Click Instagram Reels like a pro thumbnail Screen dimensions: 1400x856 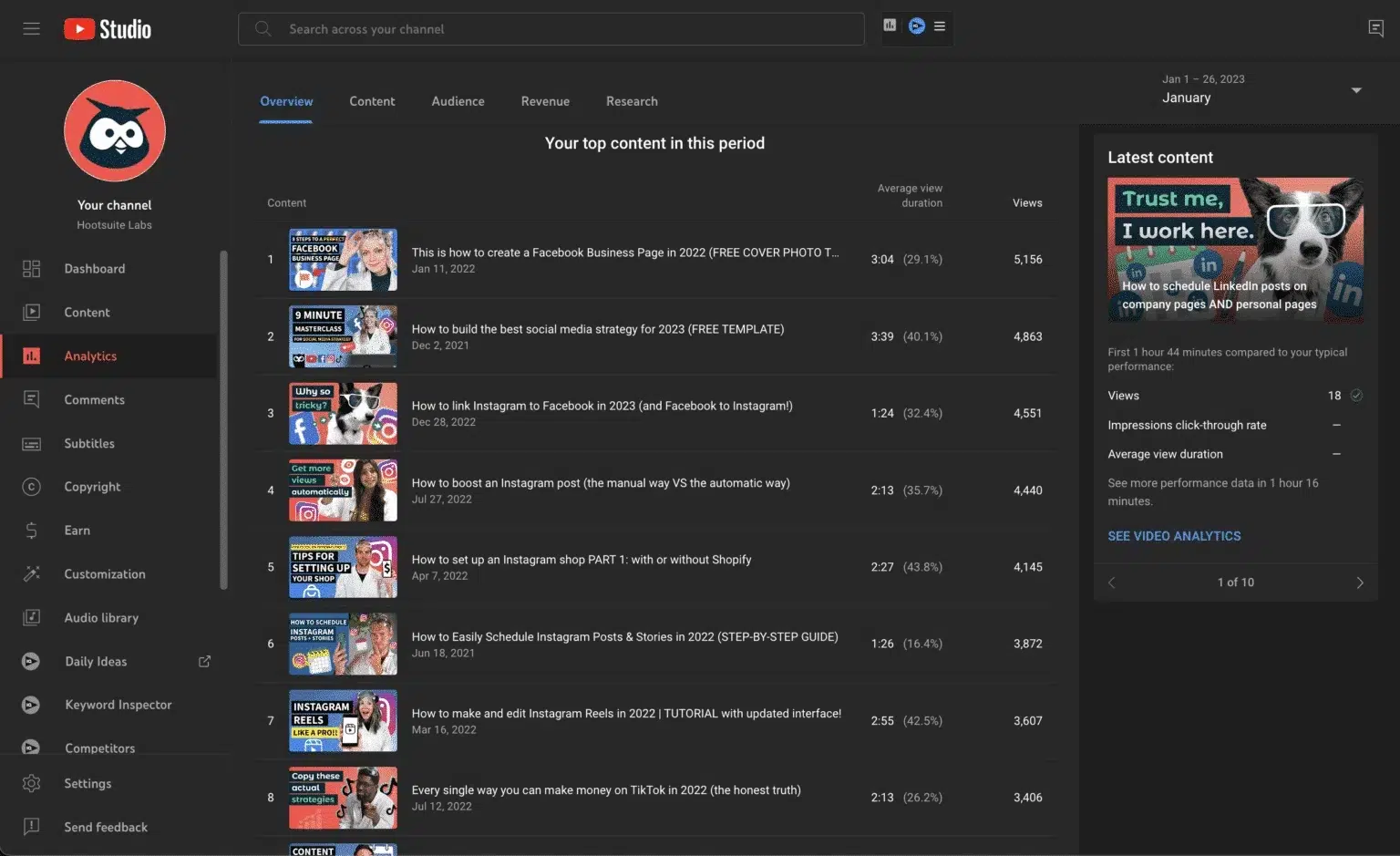[x=343, y=721]
